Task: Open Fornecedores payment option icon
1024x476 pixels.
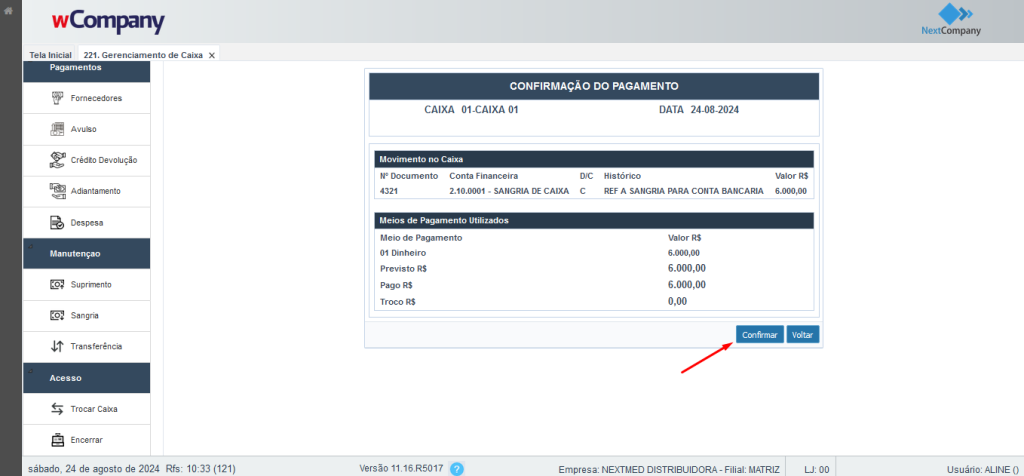Action: click(x=57, y=98)
